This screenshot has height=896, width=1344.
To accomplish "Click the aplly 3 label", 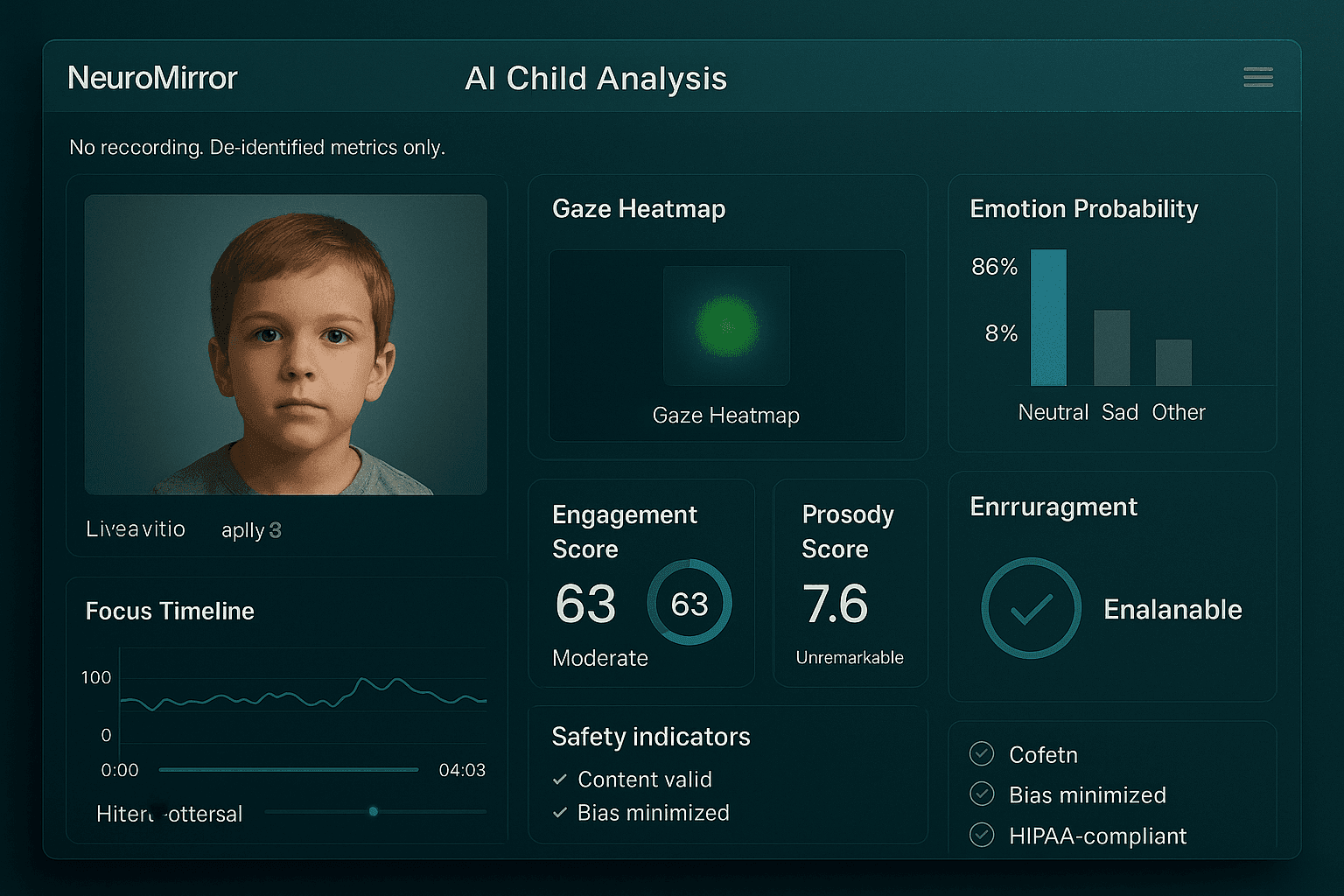I will tap(251, 530).
